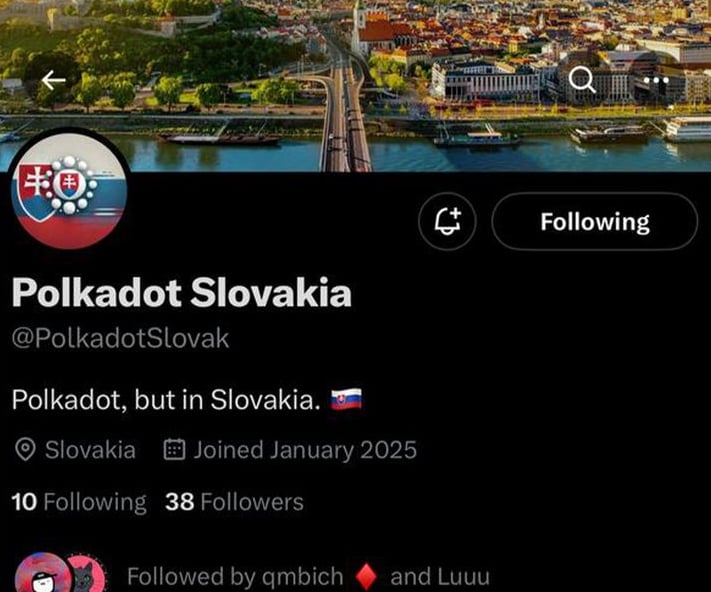Open Followed by qmbich and Luuu

coord(308,577)
